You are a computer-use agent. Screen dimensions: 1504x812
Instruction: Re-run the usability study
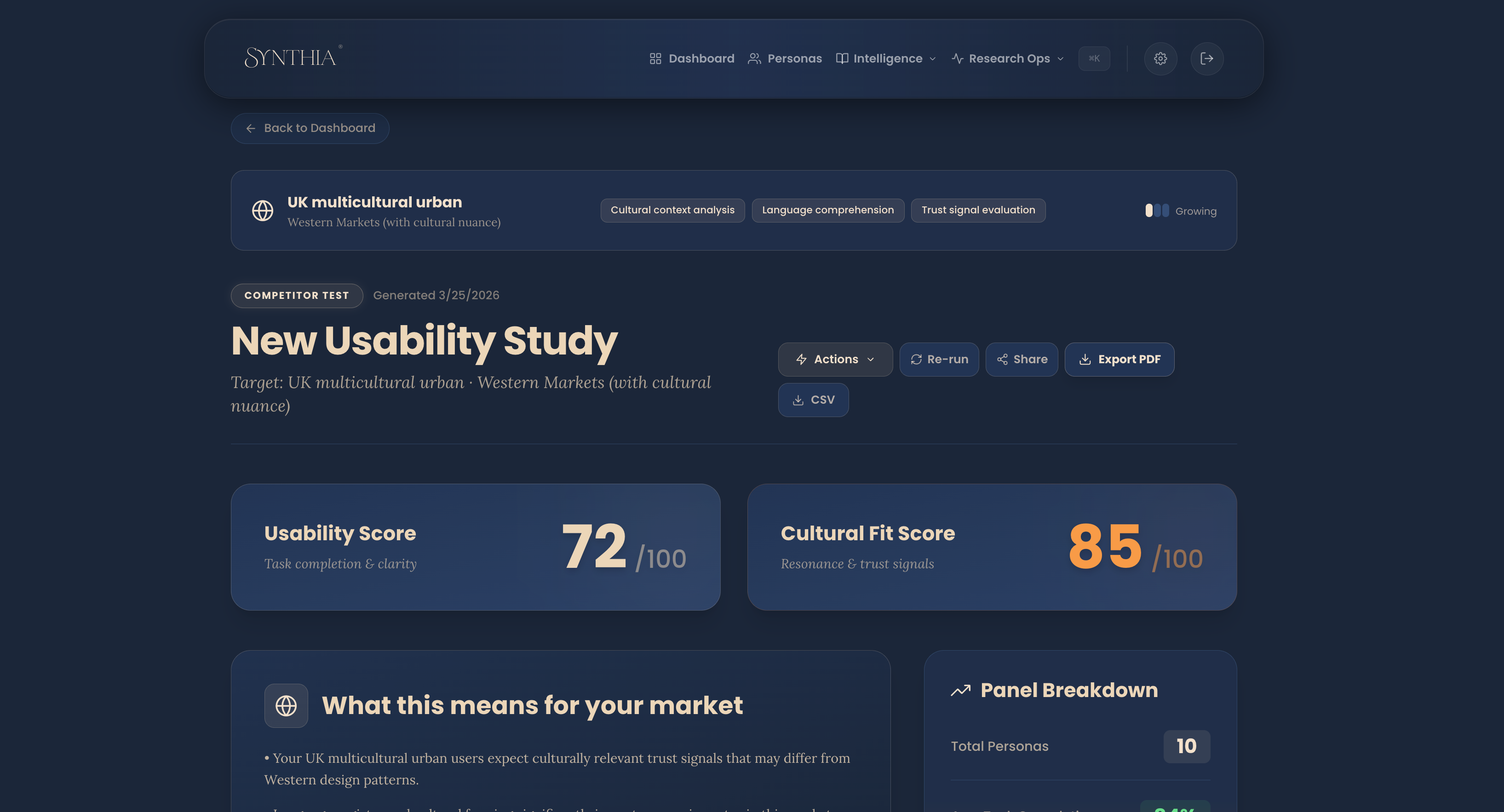point(939,360)
